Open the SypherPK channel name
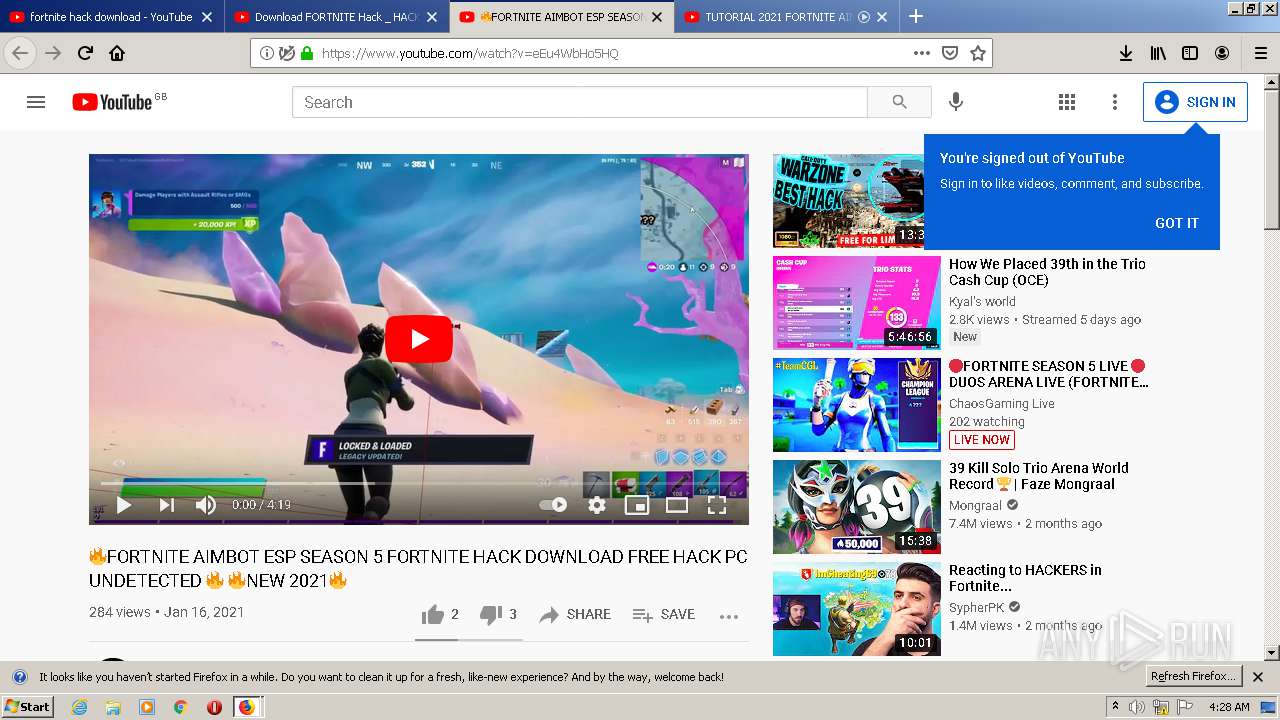Image resolution: width=1280 pixels, height=720 pixels. point(977,607)
